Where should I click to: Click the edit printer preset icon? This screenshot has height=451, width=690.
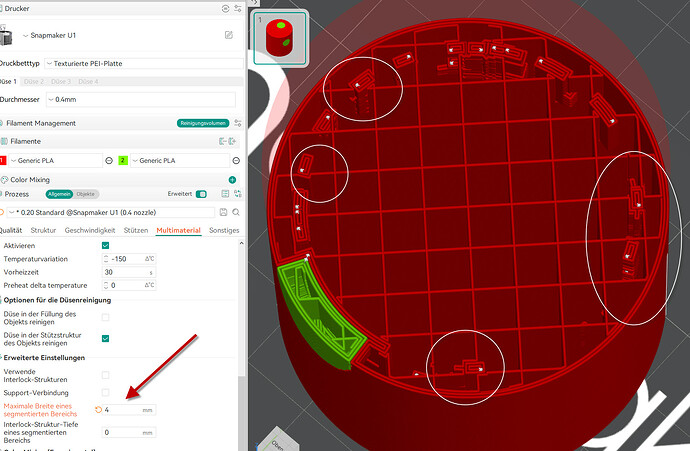229,35
